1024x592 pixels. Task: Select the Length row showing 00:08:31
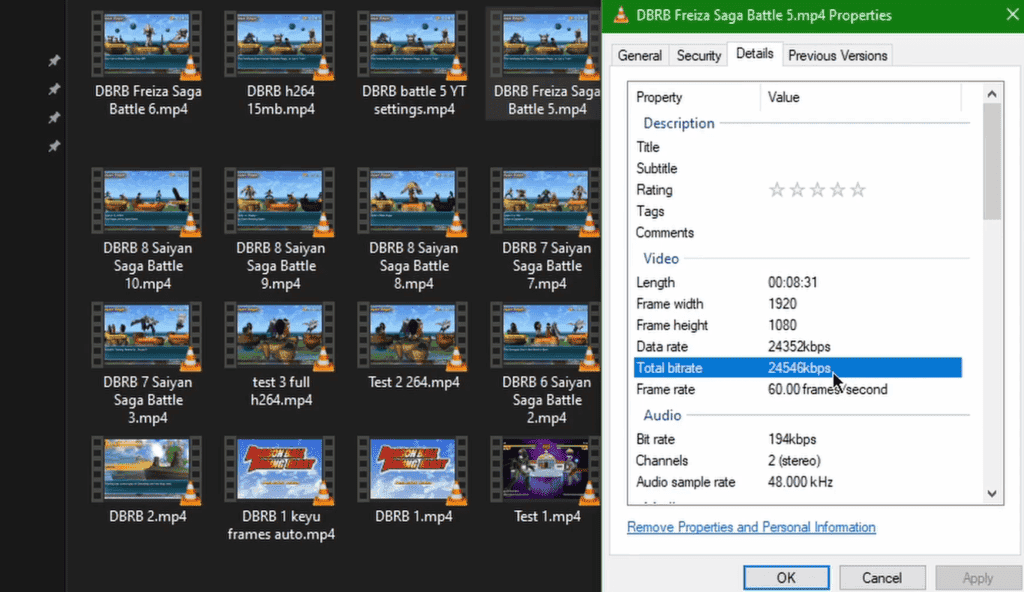point(797,282)
